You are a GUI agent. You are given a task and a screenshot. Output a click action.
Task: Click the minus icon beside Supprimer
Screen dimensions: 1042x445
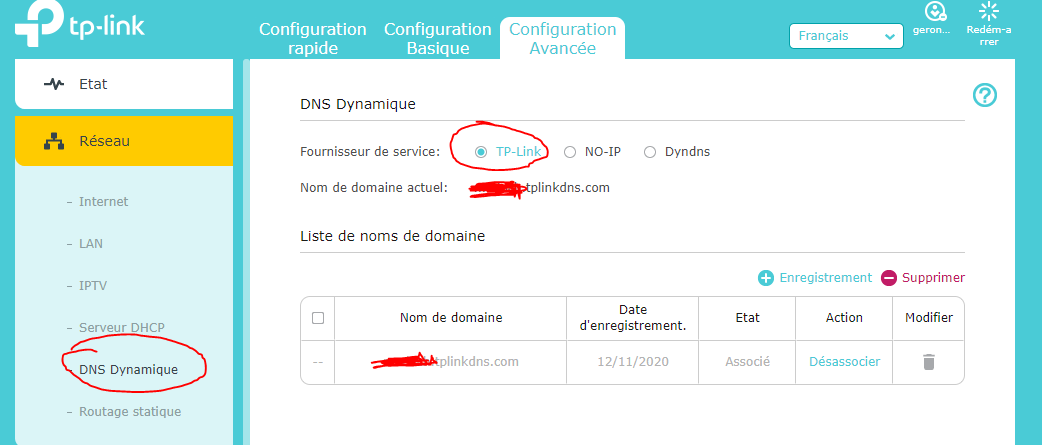[889, 278]
